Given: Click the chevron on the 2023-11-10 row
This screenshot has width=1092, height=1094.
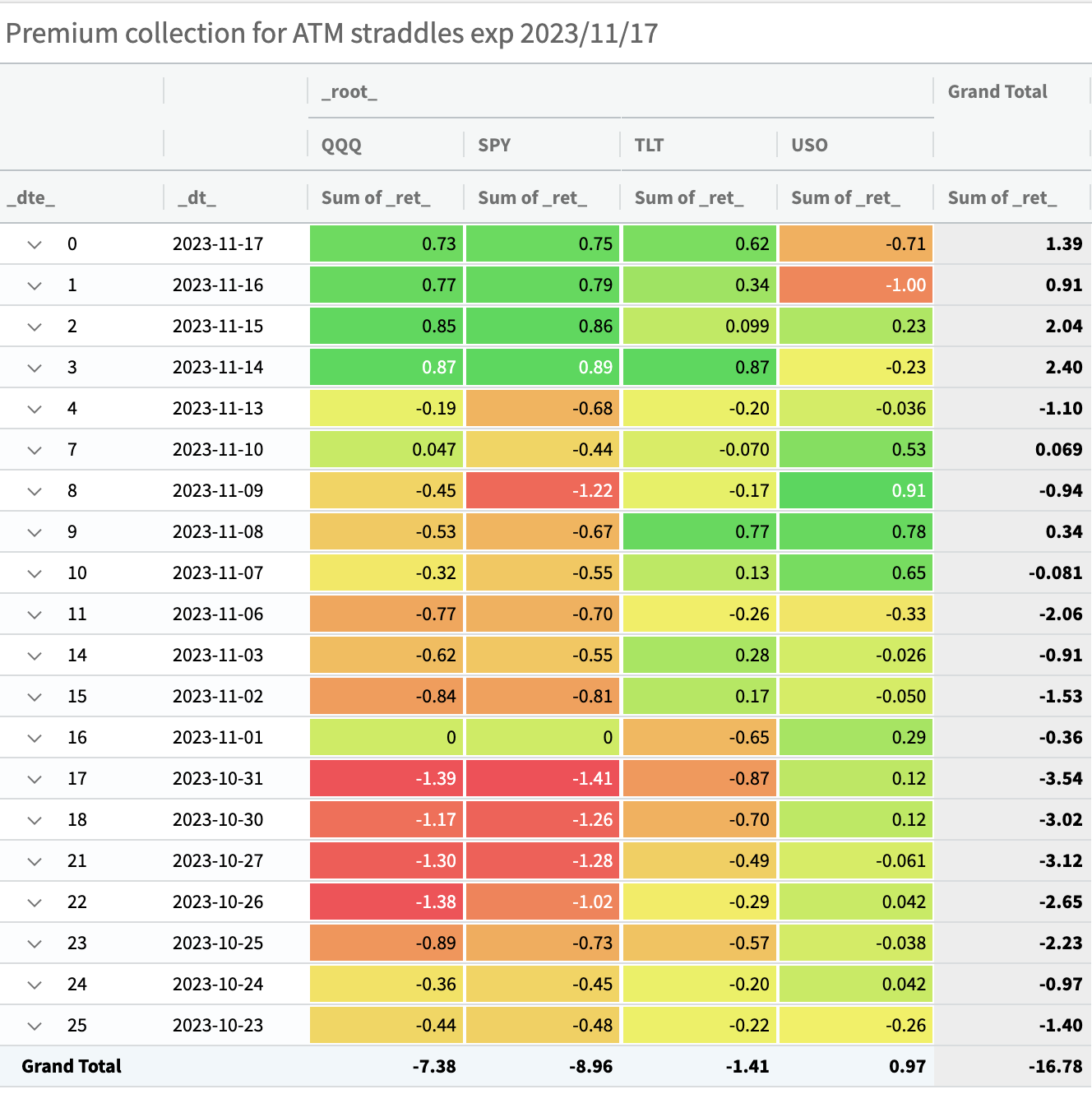Looking at the screenshot, I should (x=35, y=450).
